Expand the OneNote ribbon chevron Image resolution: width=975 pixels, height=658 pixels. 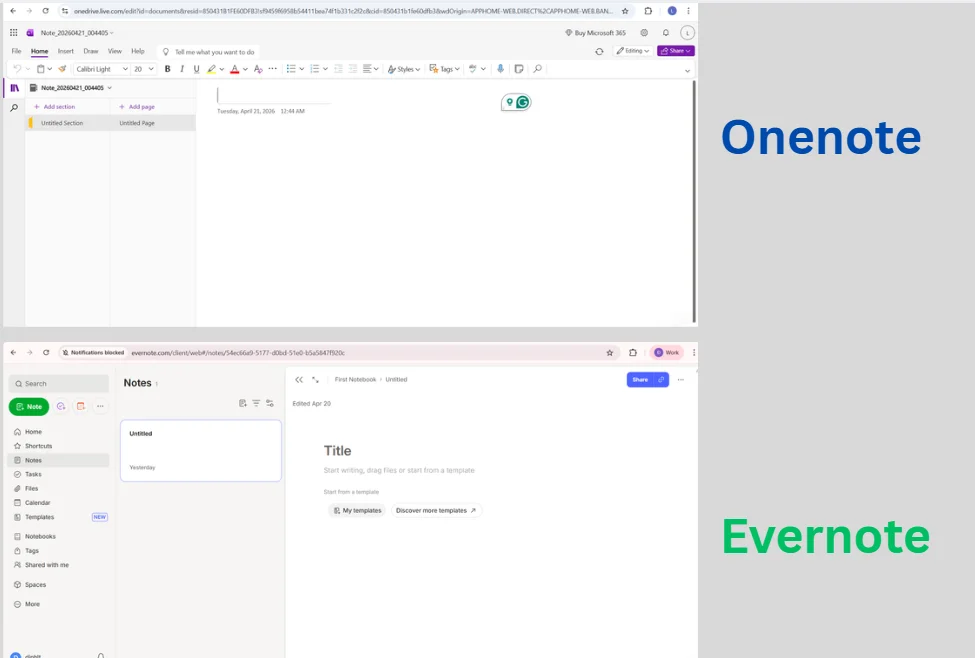[687, 70]
